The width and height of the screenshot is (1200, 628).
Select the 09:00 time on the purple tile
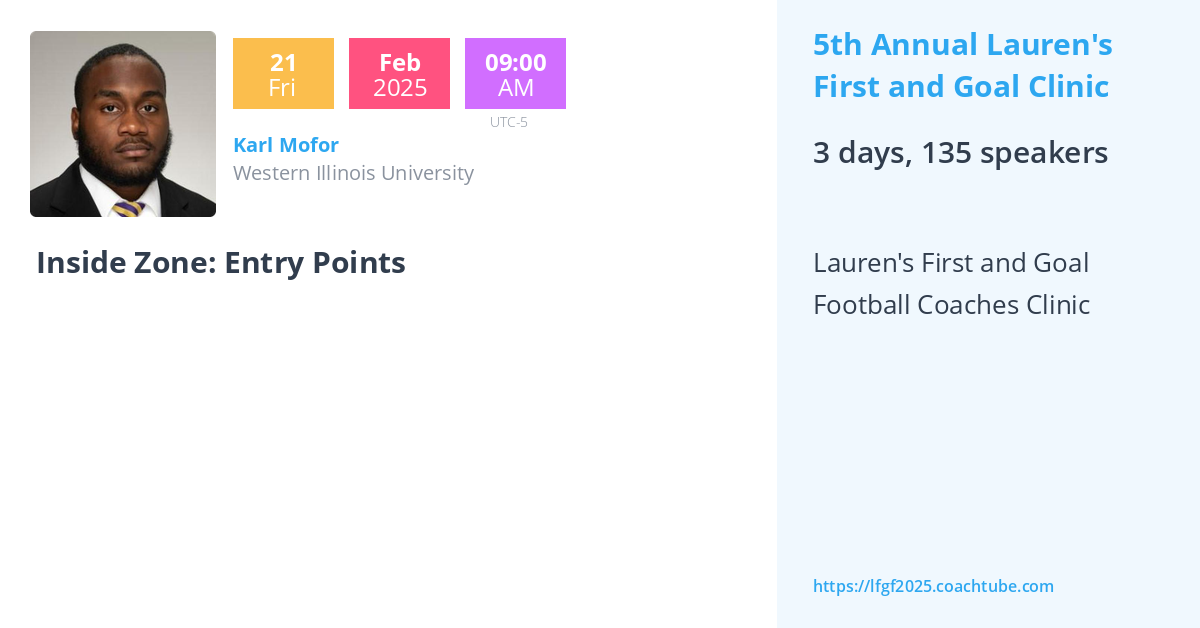515,62
